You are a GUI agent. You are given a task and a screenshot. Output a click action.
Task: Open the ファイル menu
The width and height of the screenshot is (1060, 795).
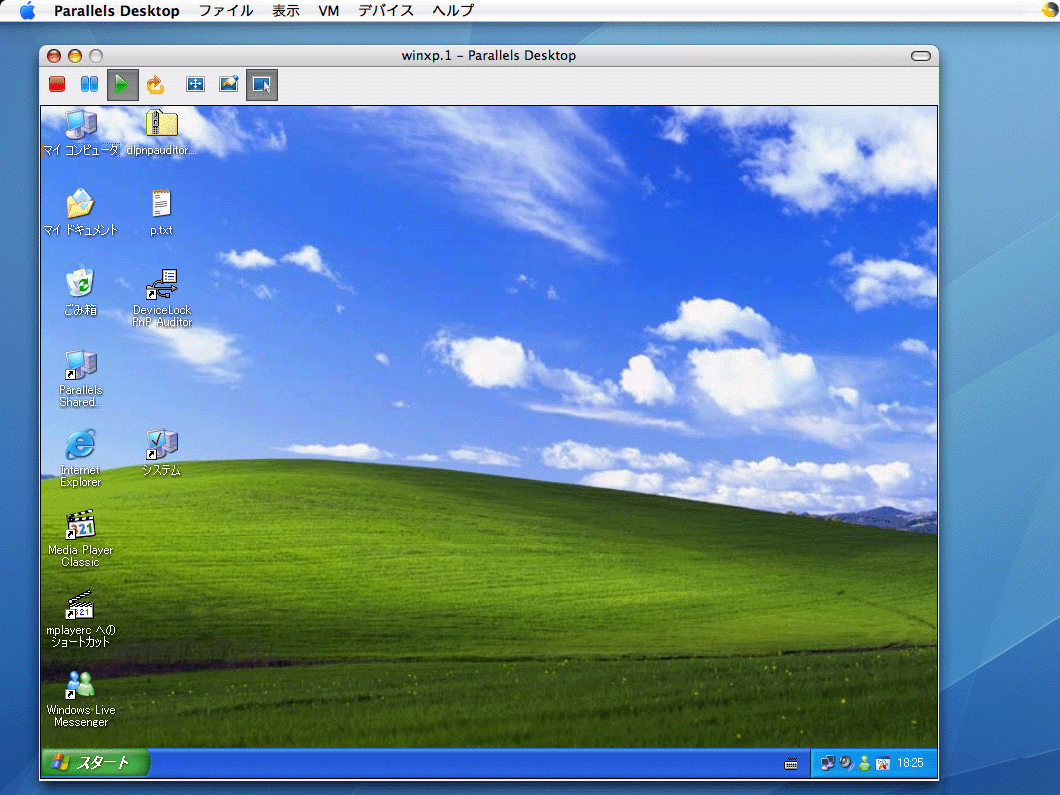click(x=226, y=11)
